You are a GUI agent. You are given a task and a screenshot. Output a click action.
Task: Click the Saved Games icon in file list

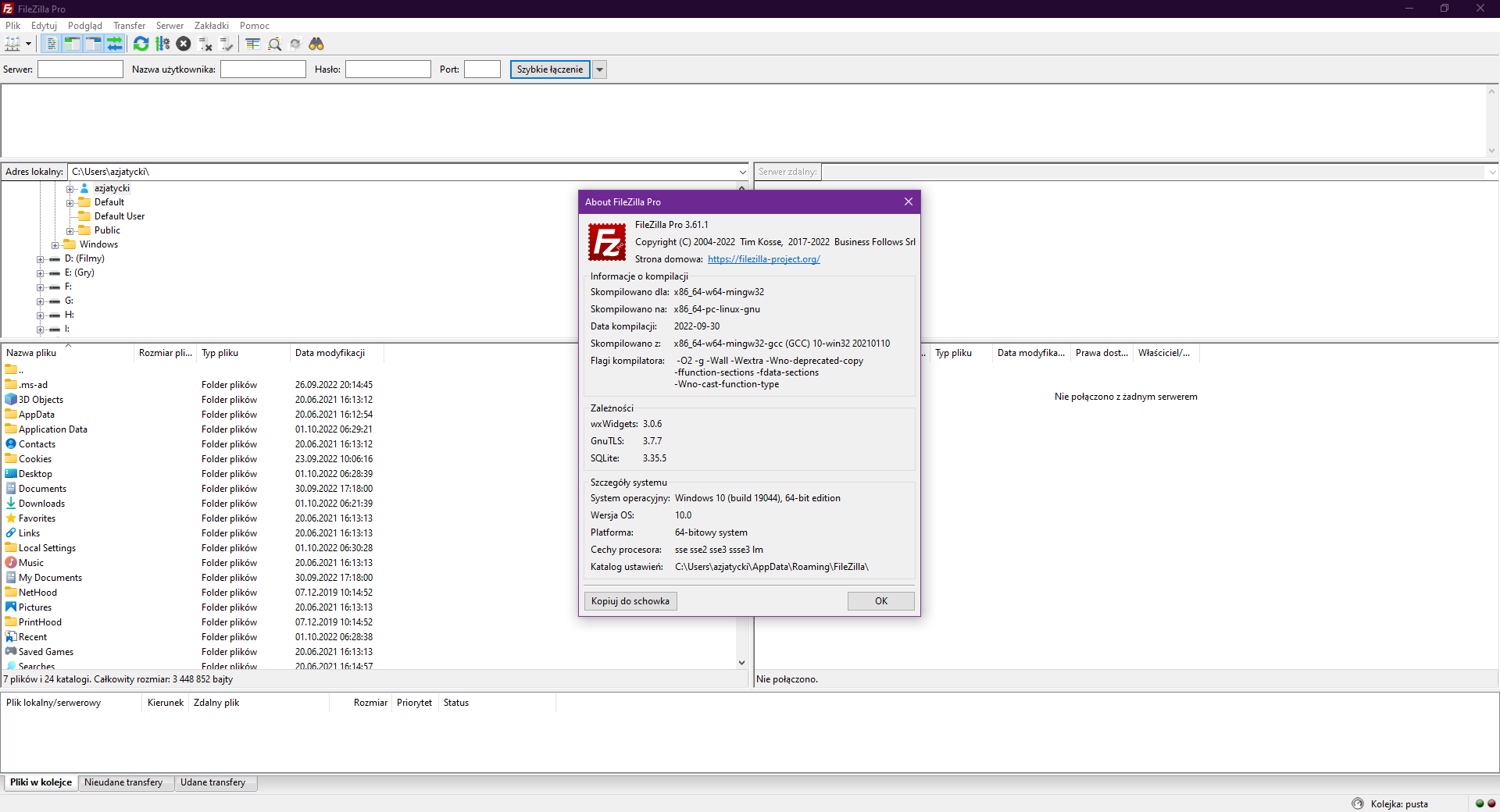click(11, 652)
